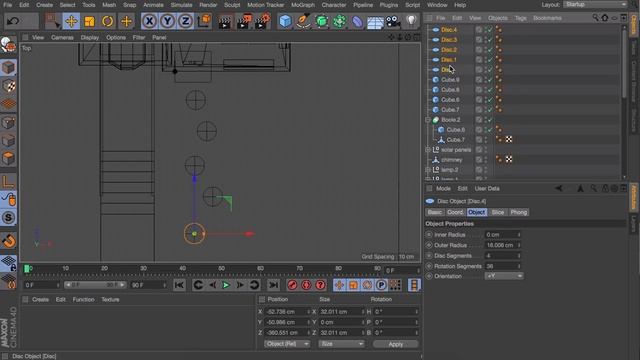Image resolution: width=640 pixels, height=360 pixels.
Task: Toggle Disc.2 layer checkbox
Action: pos(479,50)
